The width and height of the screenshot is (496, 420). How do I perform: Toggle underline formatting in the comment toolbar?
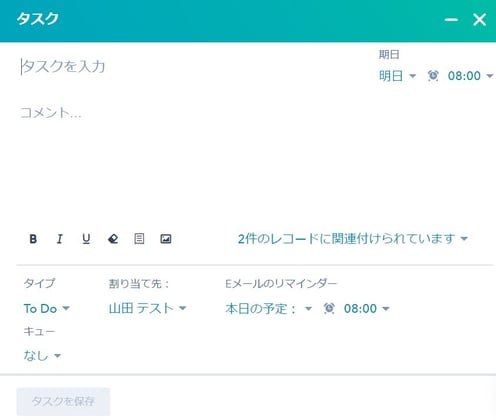86,239
